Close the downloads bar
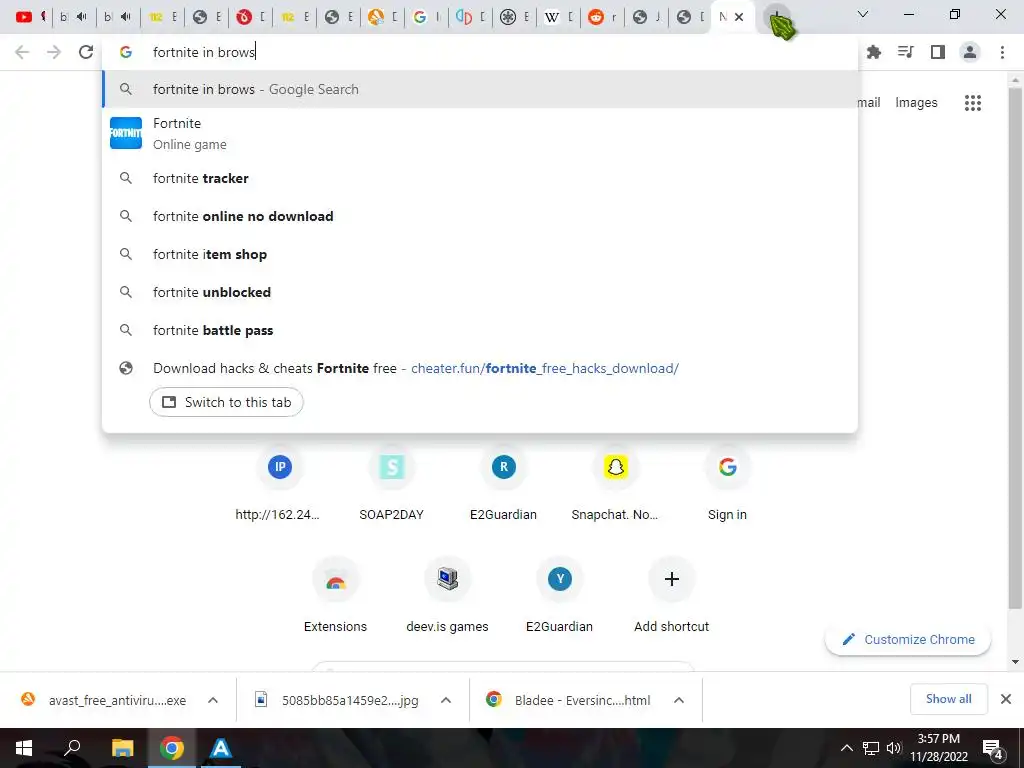This screenshot has height=768, width=1024. [x=1006, y=699]
